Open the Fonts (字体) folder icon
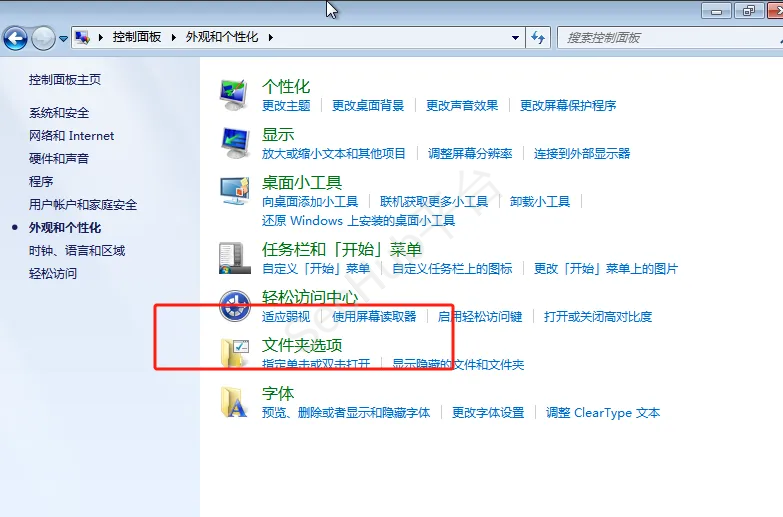The image size is (783, 517). pyautogui.click(x=234, y=402)
